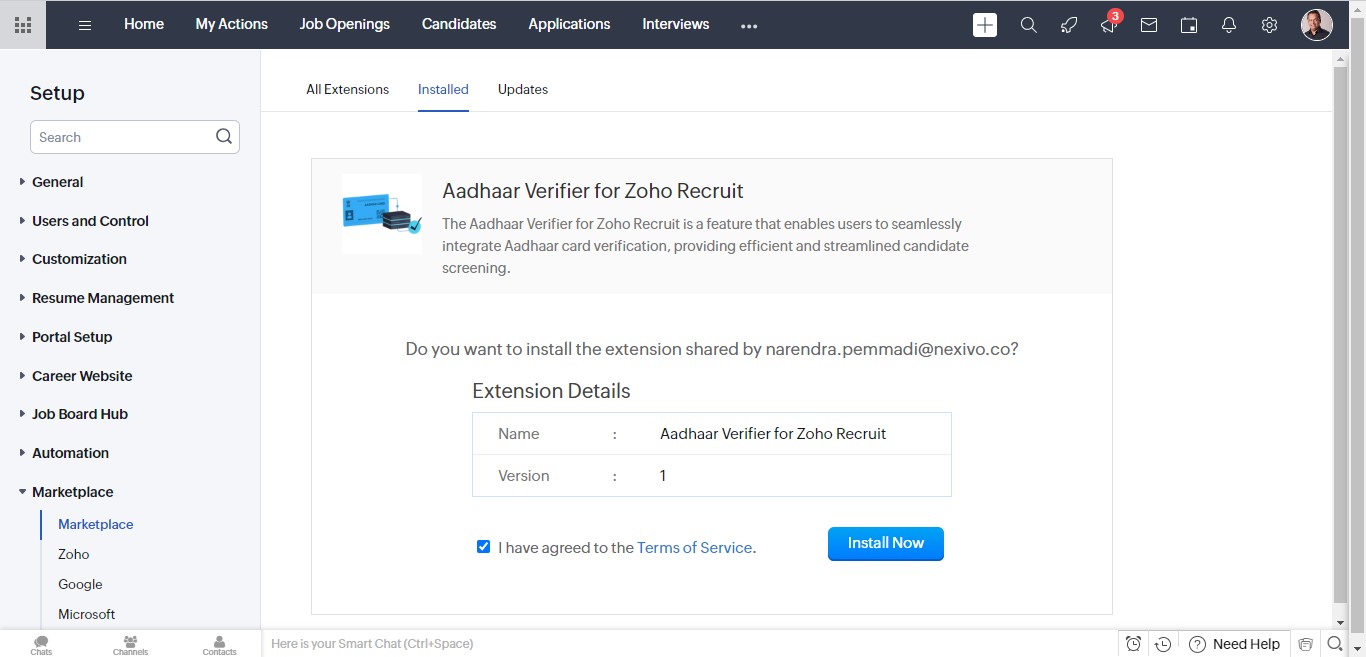
Task: Uncheck the agreed Terms of Service checkbox
Action: pos(484,547)
